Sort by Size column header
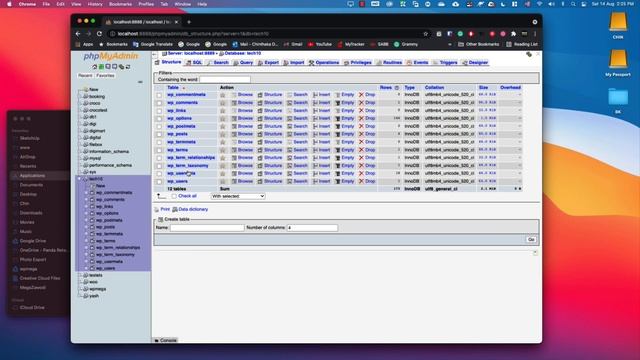This screenshot has height=360, width=640. [x=483, y=88]
